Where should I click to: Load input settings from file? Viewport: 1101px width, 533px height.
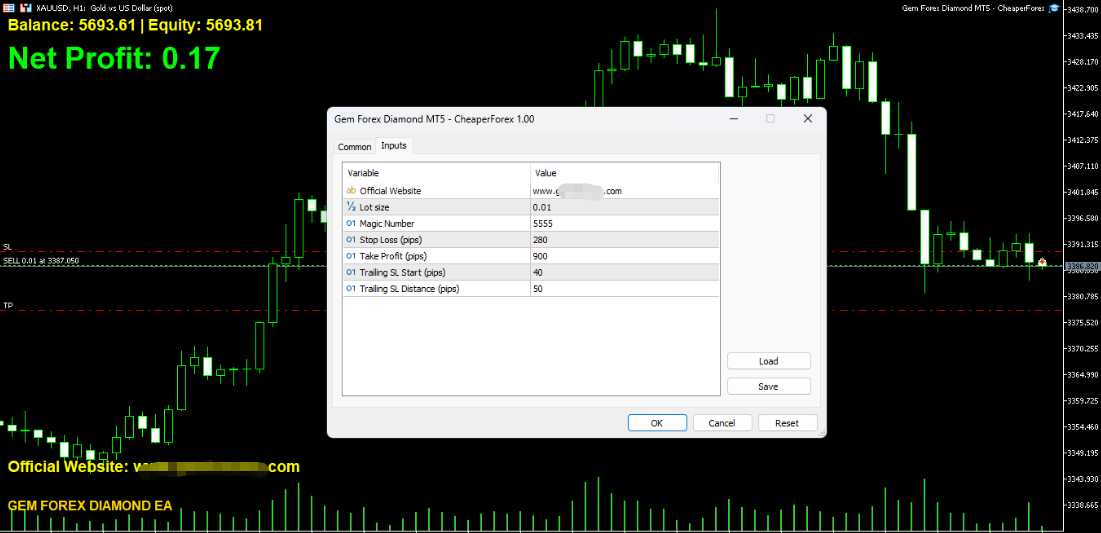768,361
